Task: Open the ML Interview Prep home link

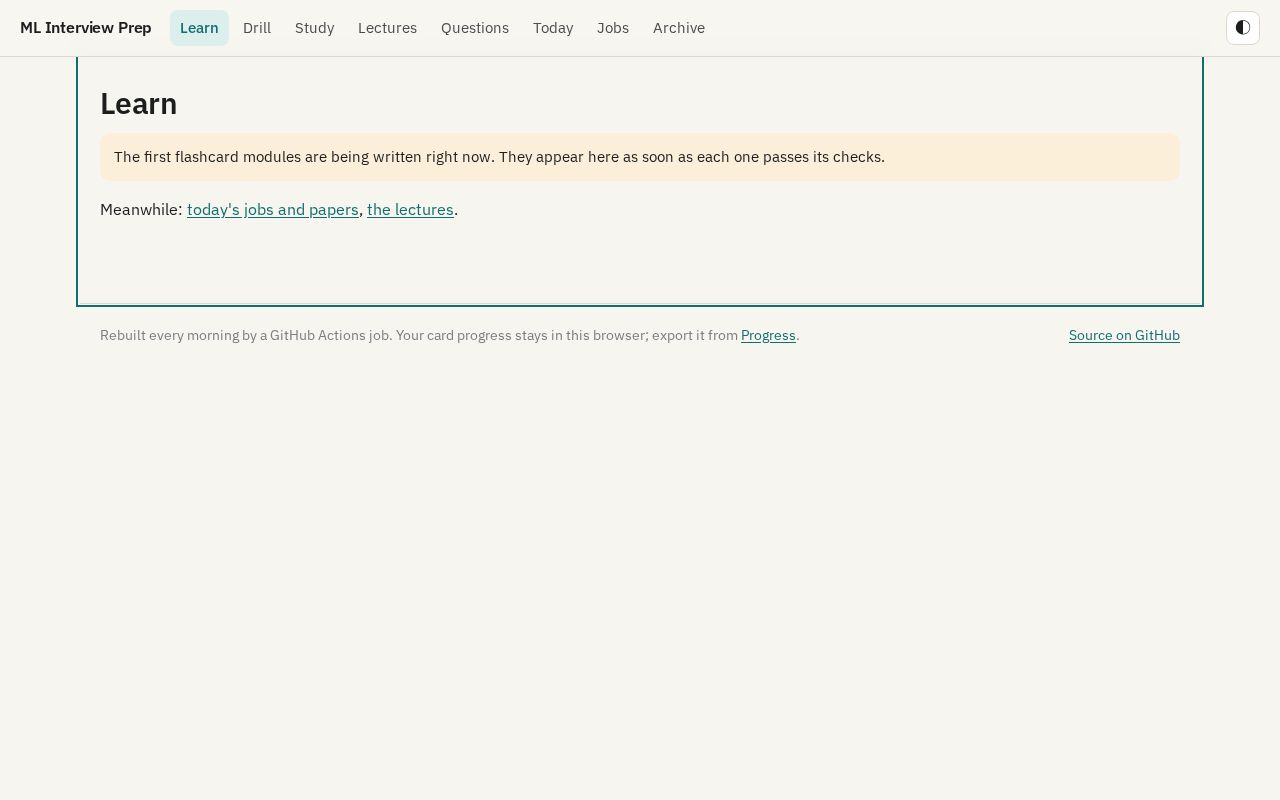Action: pos(86,28)
